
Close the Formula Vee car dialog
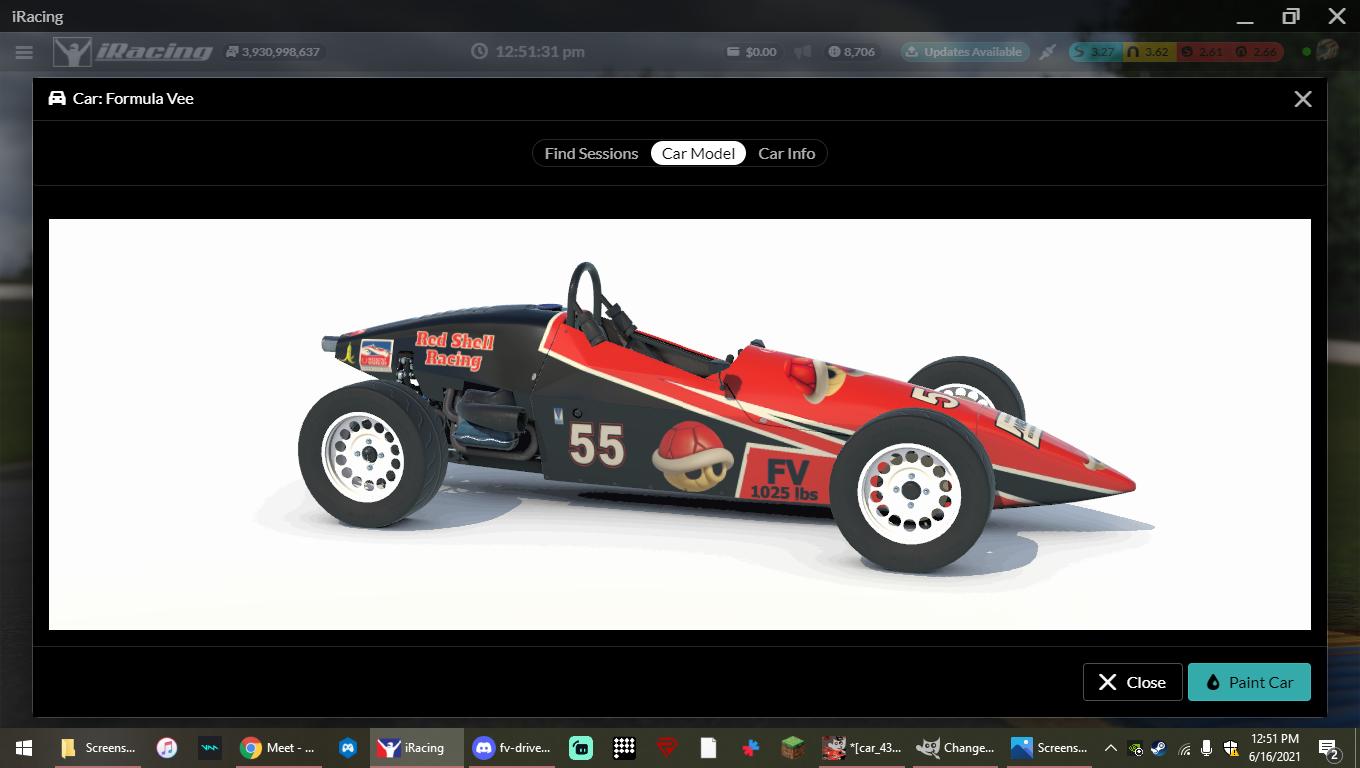1302,99
